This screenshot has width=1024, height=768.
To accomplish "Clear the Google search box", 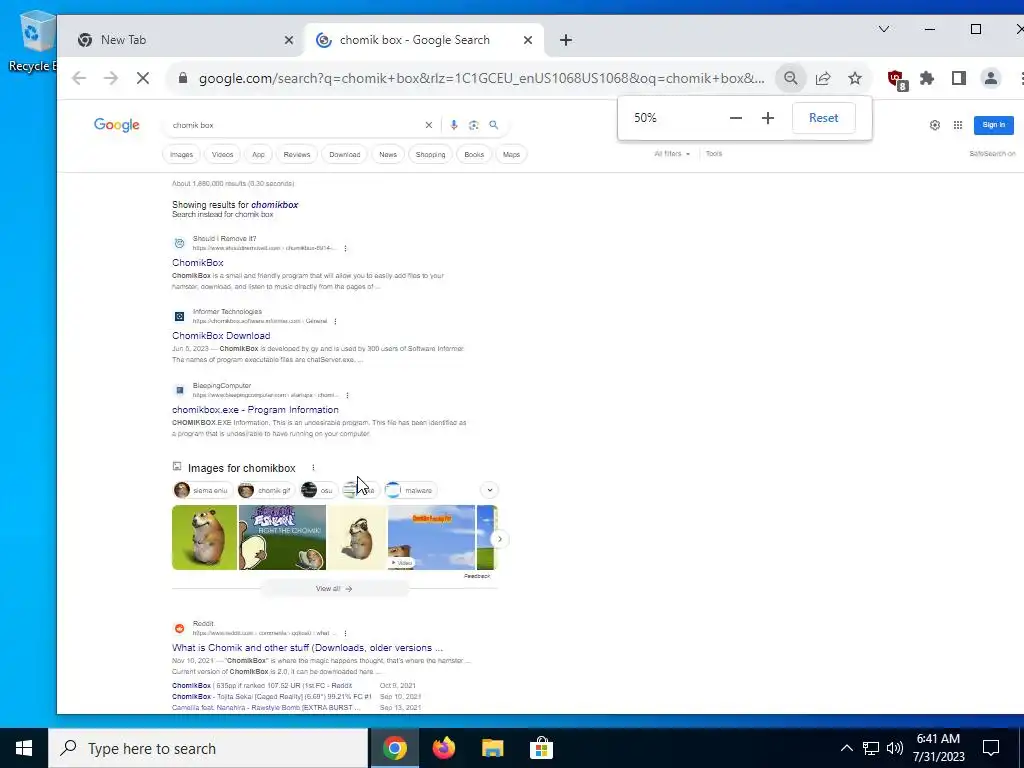I will click(x=428, y=125).
